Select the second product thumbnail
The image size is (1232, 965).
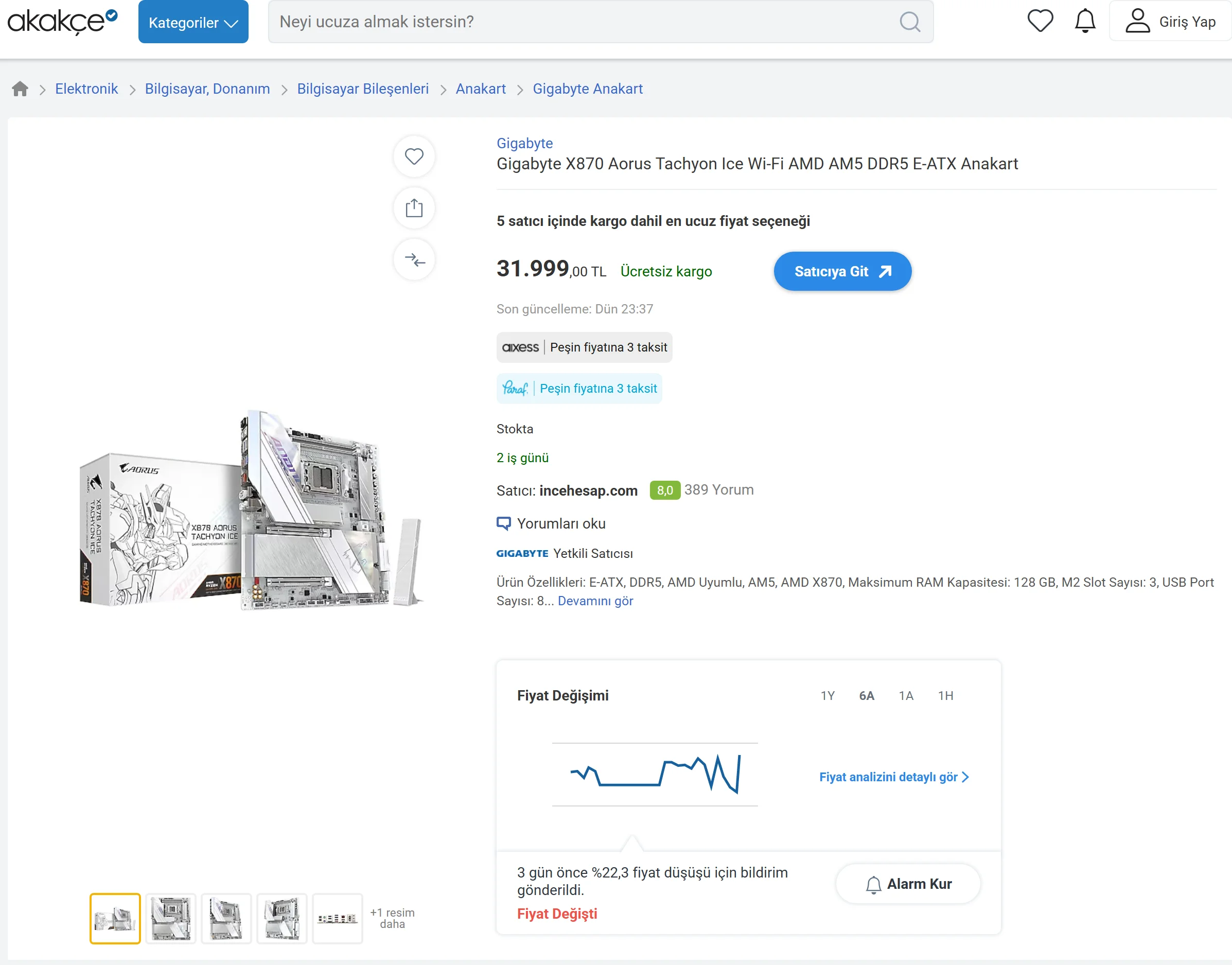click(x=170, y=918)
